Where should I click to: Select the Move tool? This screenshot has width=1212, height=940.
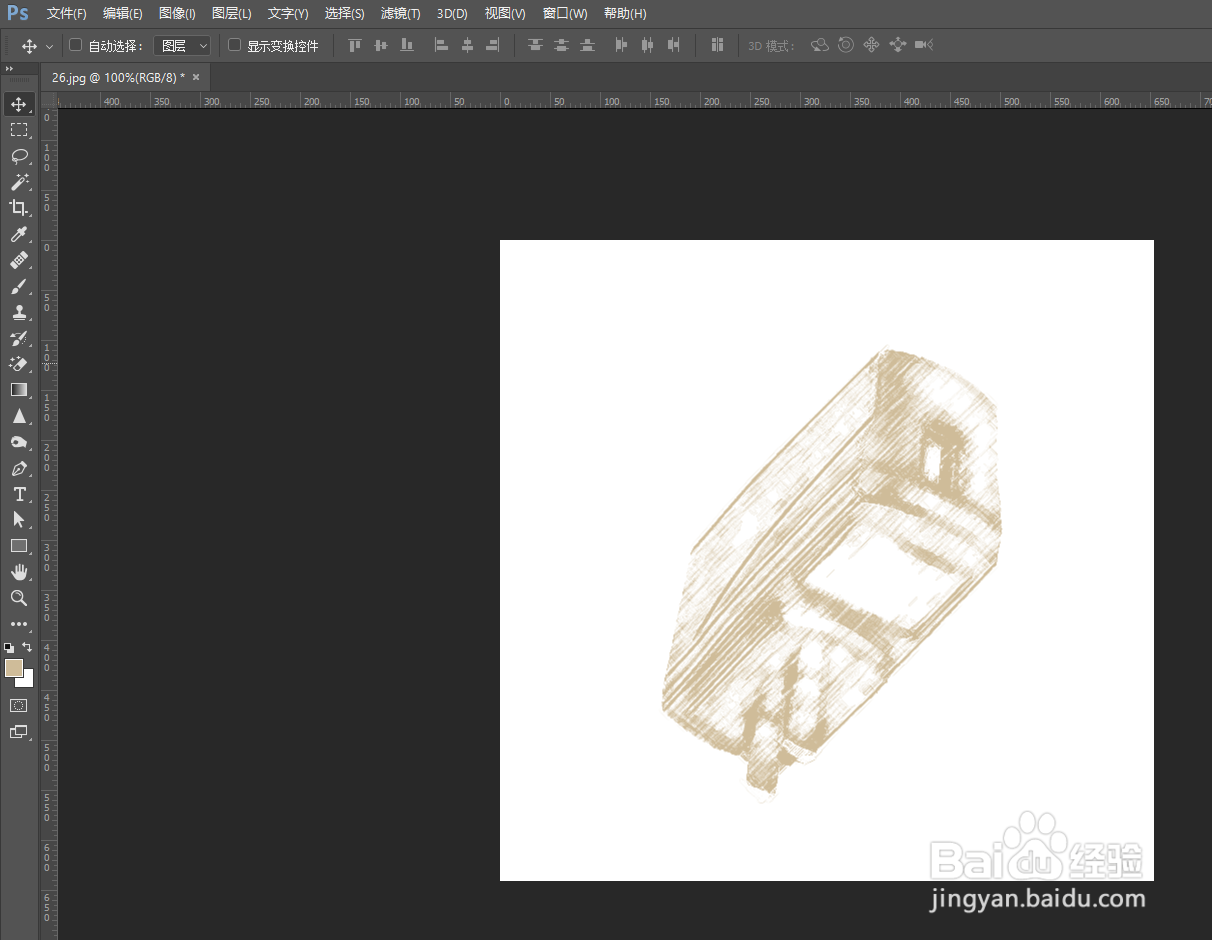19,104
